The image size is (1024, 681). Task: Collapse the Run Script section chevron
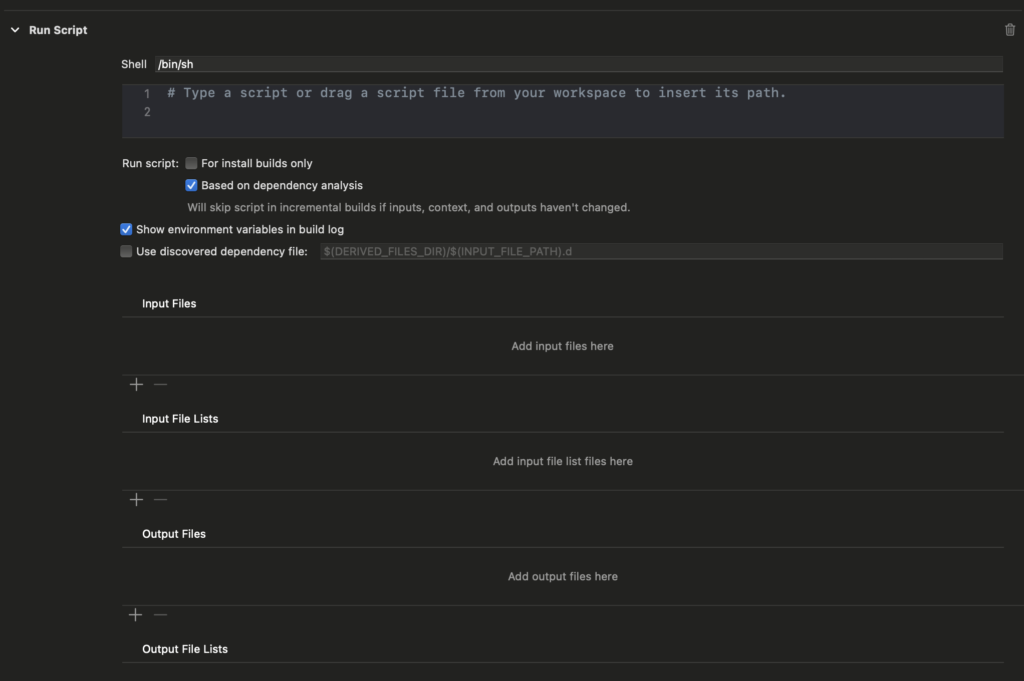point(15,30)
